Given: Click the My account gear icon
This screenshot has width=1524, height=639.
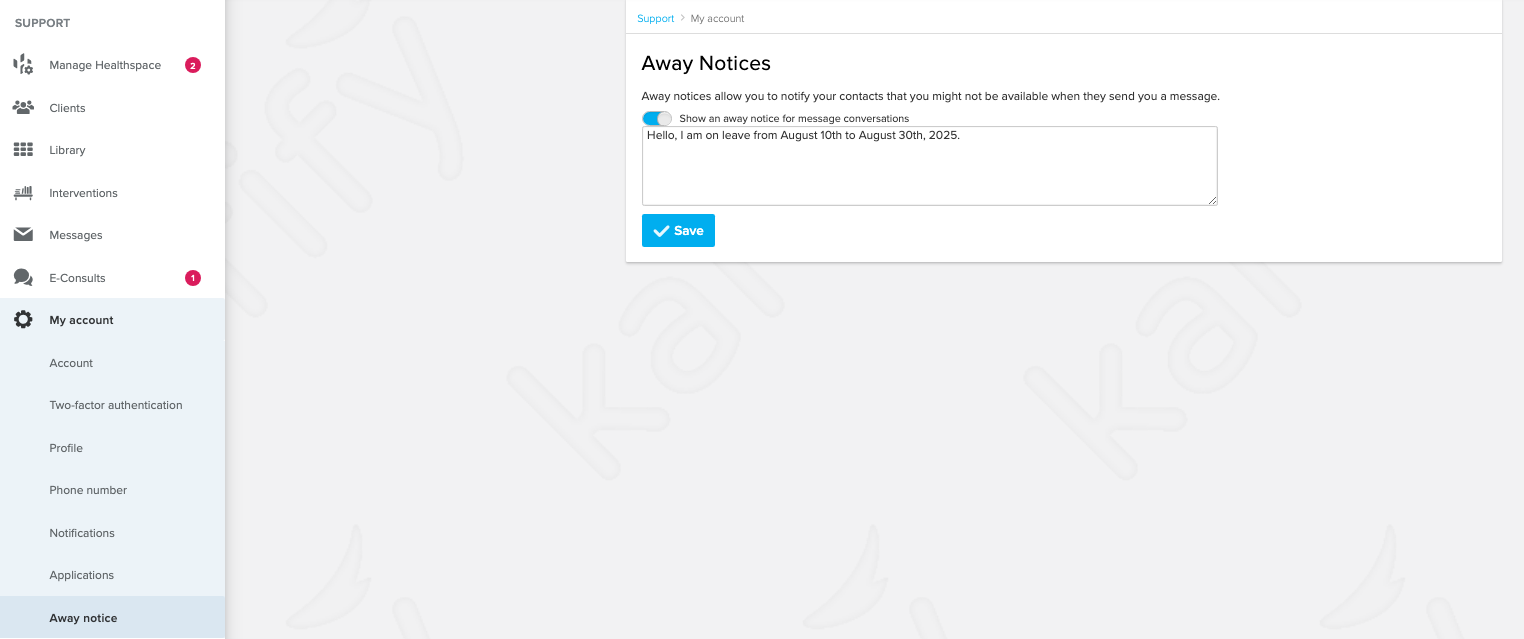Looking at the screenshot, I should (23, 320).
